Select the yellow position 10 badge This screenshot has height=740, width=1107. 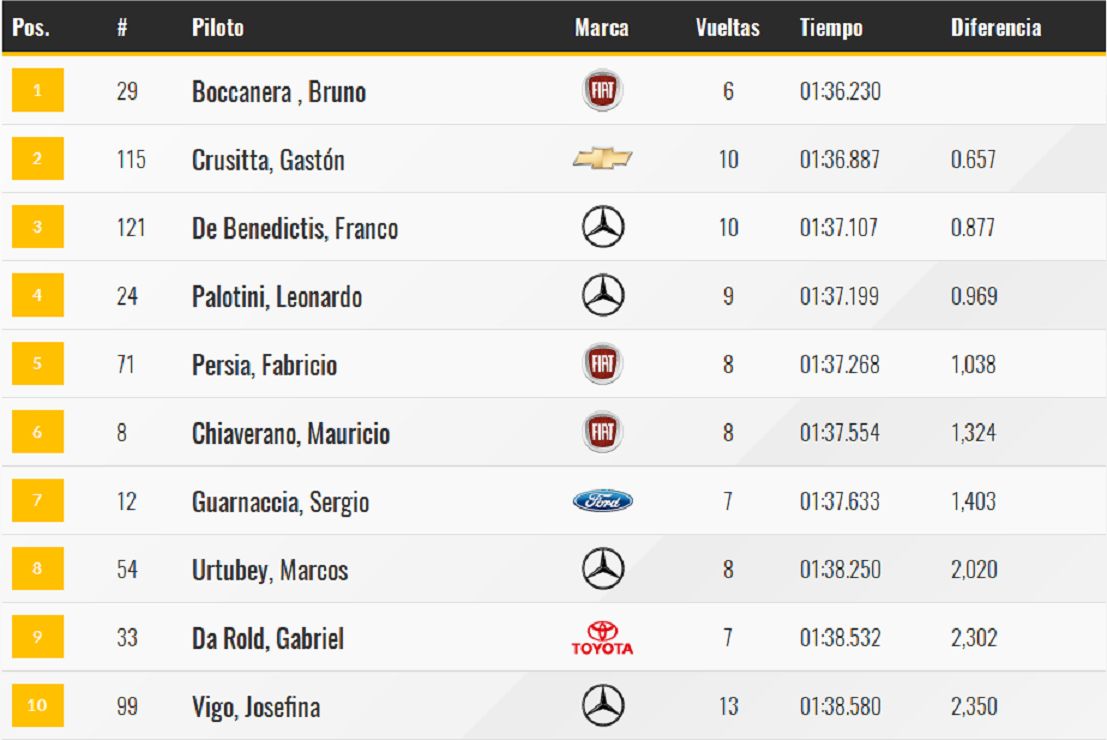pos(37,705)
